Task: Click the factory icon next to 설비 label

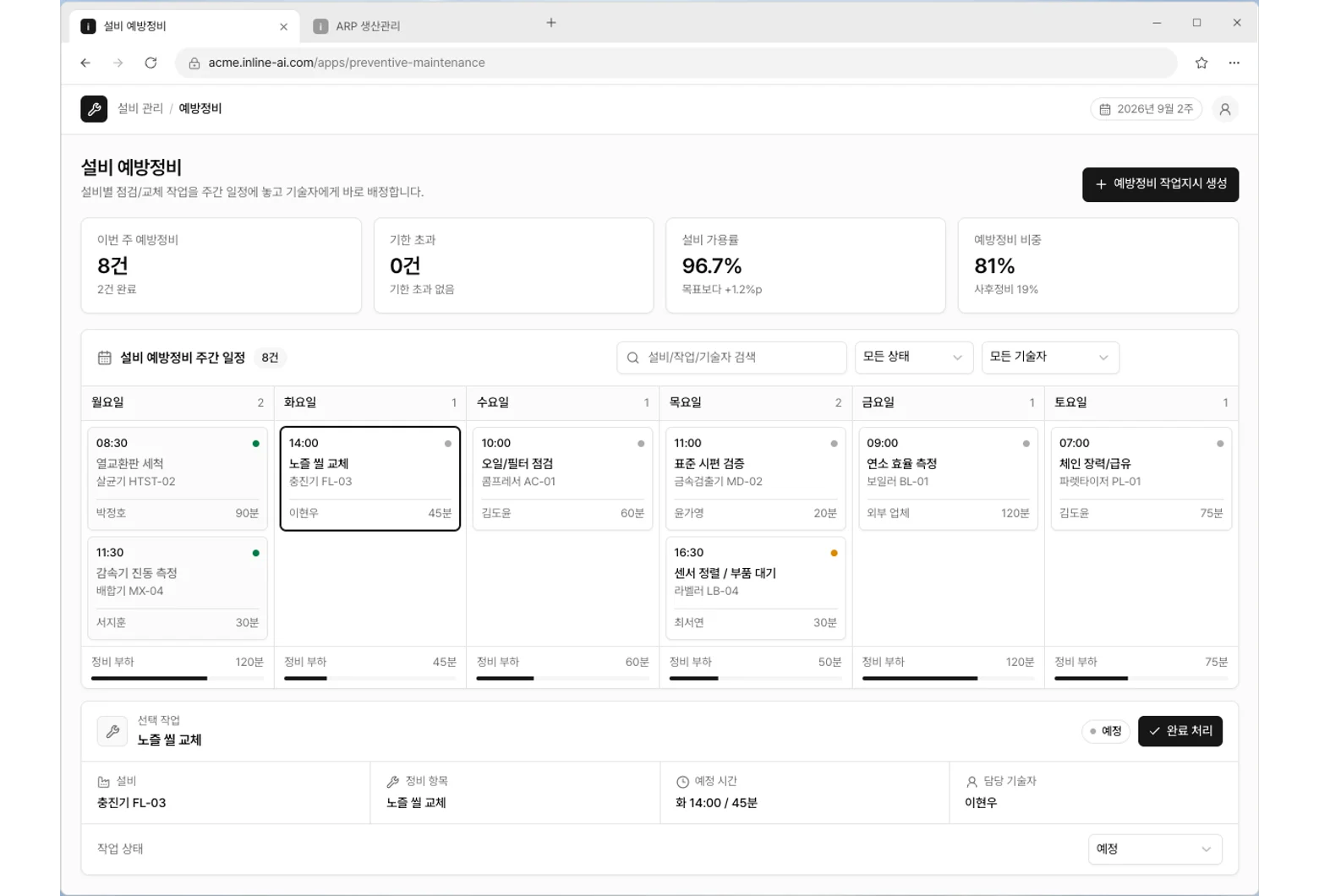Action: click(103, 782)
